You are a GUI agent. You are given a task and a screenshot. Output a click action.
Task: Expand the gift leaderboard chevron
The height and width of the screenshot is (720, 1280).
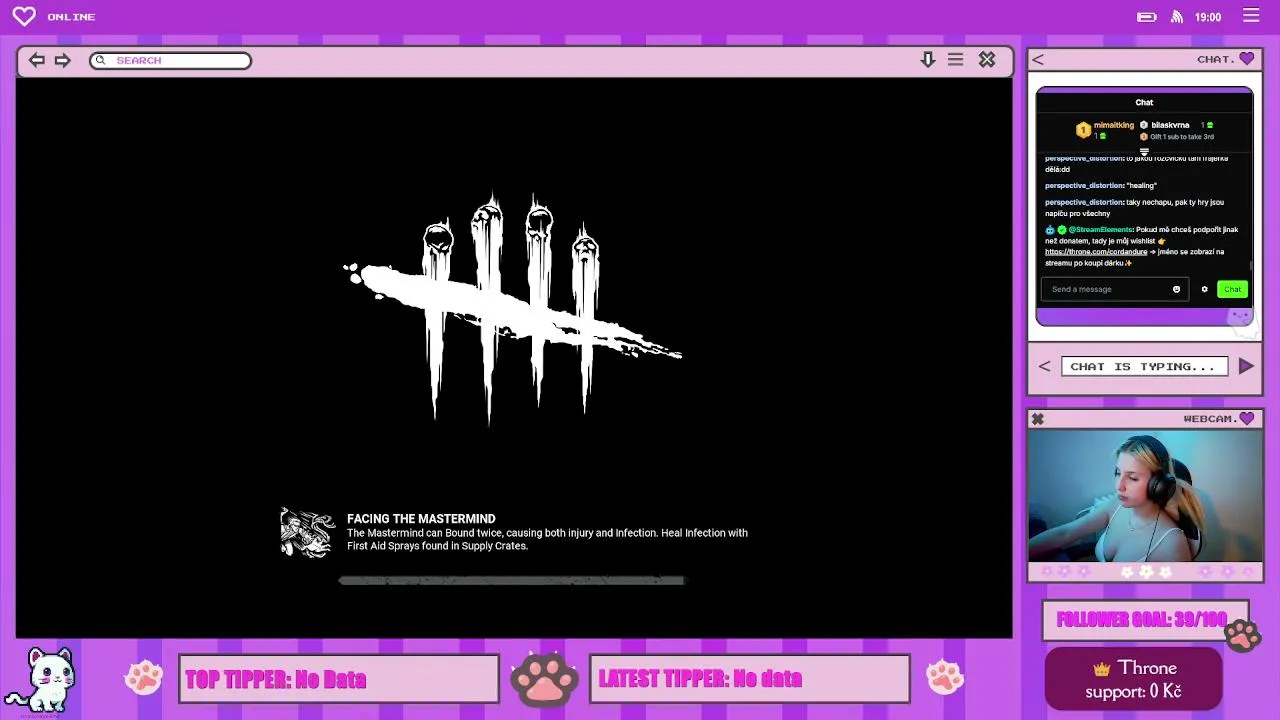point(1144,151)
